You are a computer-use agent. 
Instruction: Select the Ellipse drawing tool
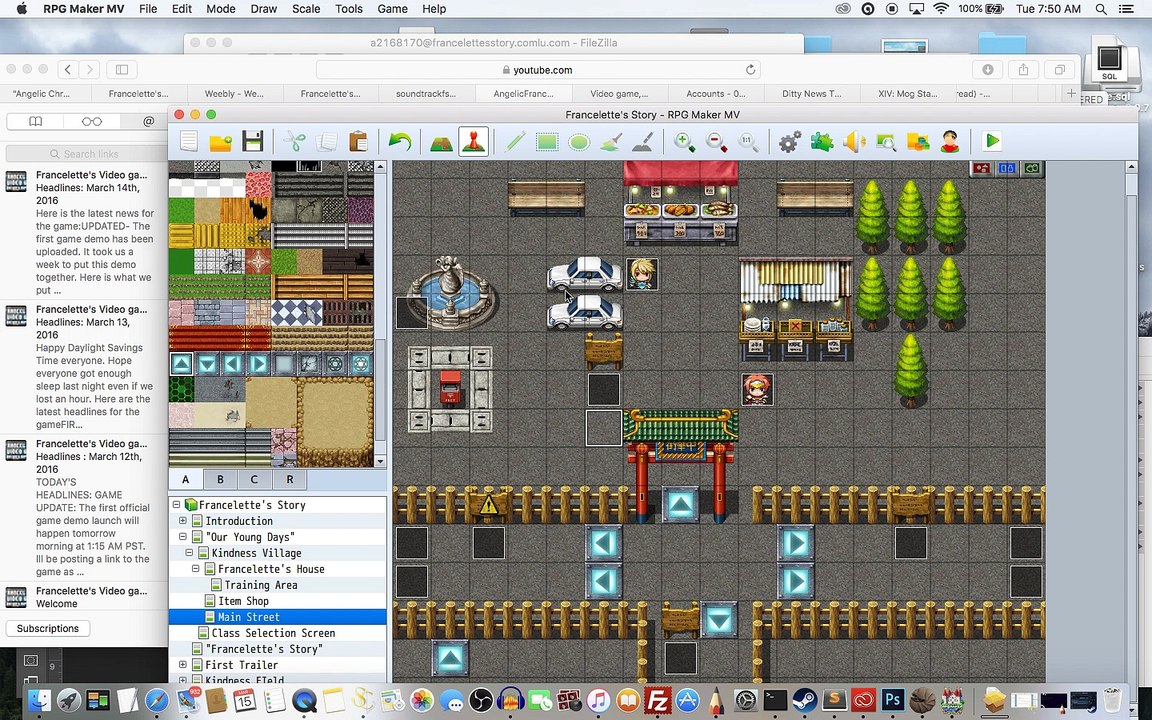[579, 141]
